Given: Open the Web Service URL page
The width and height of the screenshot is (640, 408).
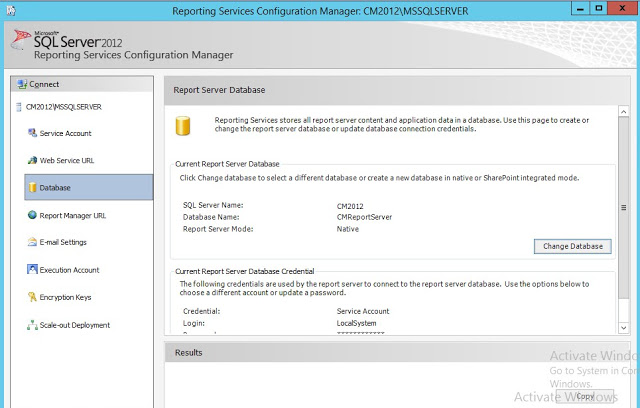Looking at the screenshot, I should [67, 160].
